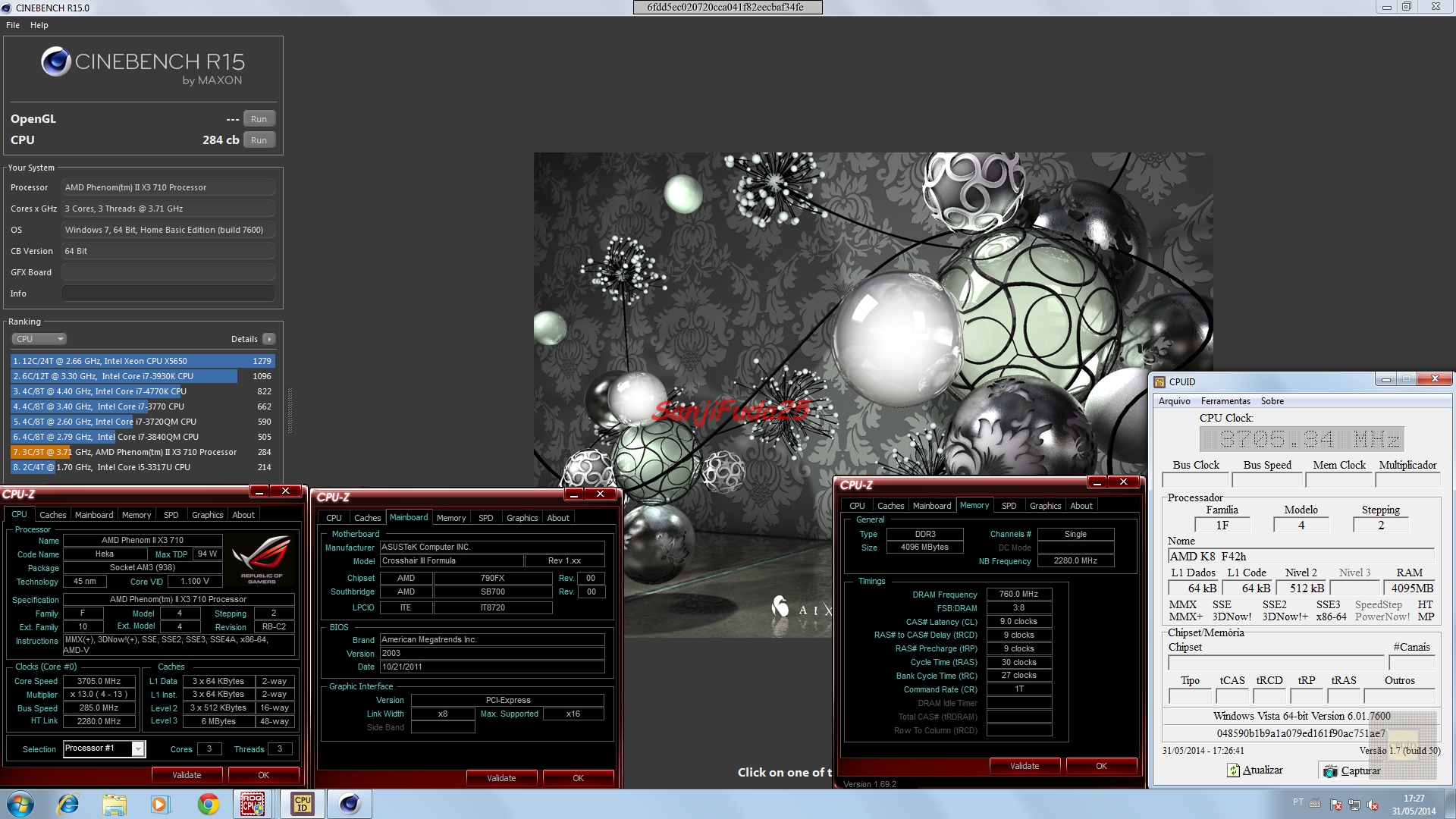Click the Cinebench R15 logo
Viewport: 1456px width, 819px height.
click(143, 67)
